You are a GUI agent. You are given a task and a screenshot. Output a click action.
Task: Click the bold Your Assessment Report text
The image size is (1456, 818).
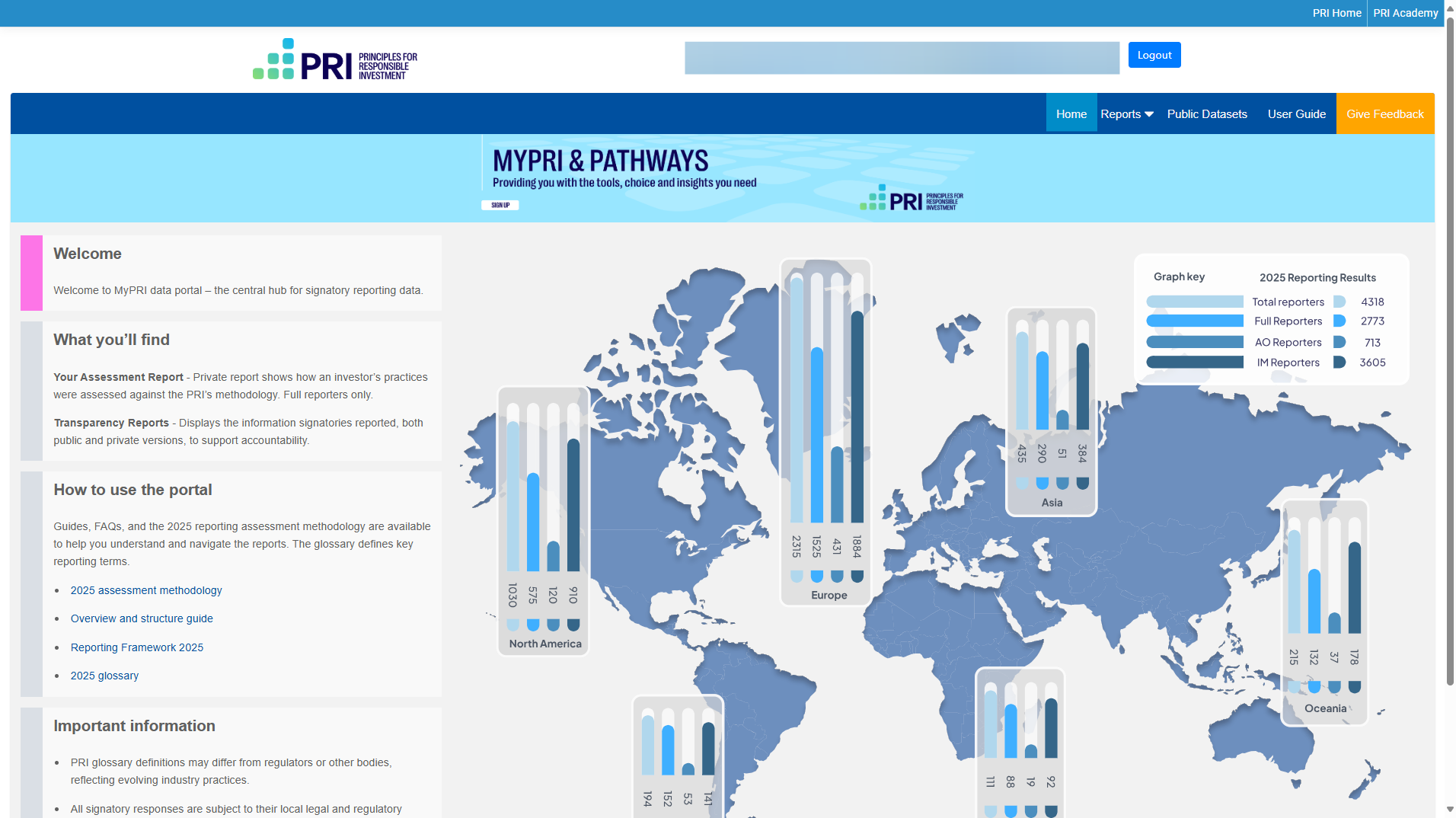119,377
